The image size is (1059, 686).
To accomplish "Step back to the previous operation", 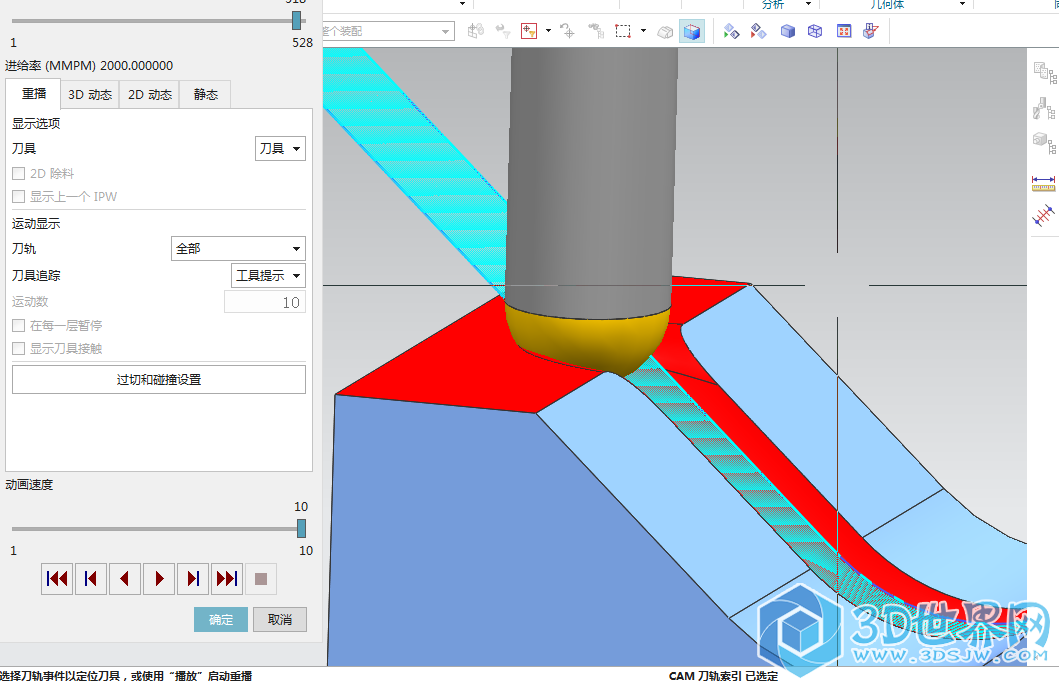I will click(91, 579).
